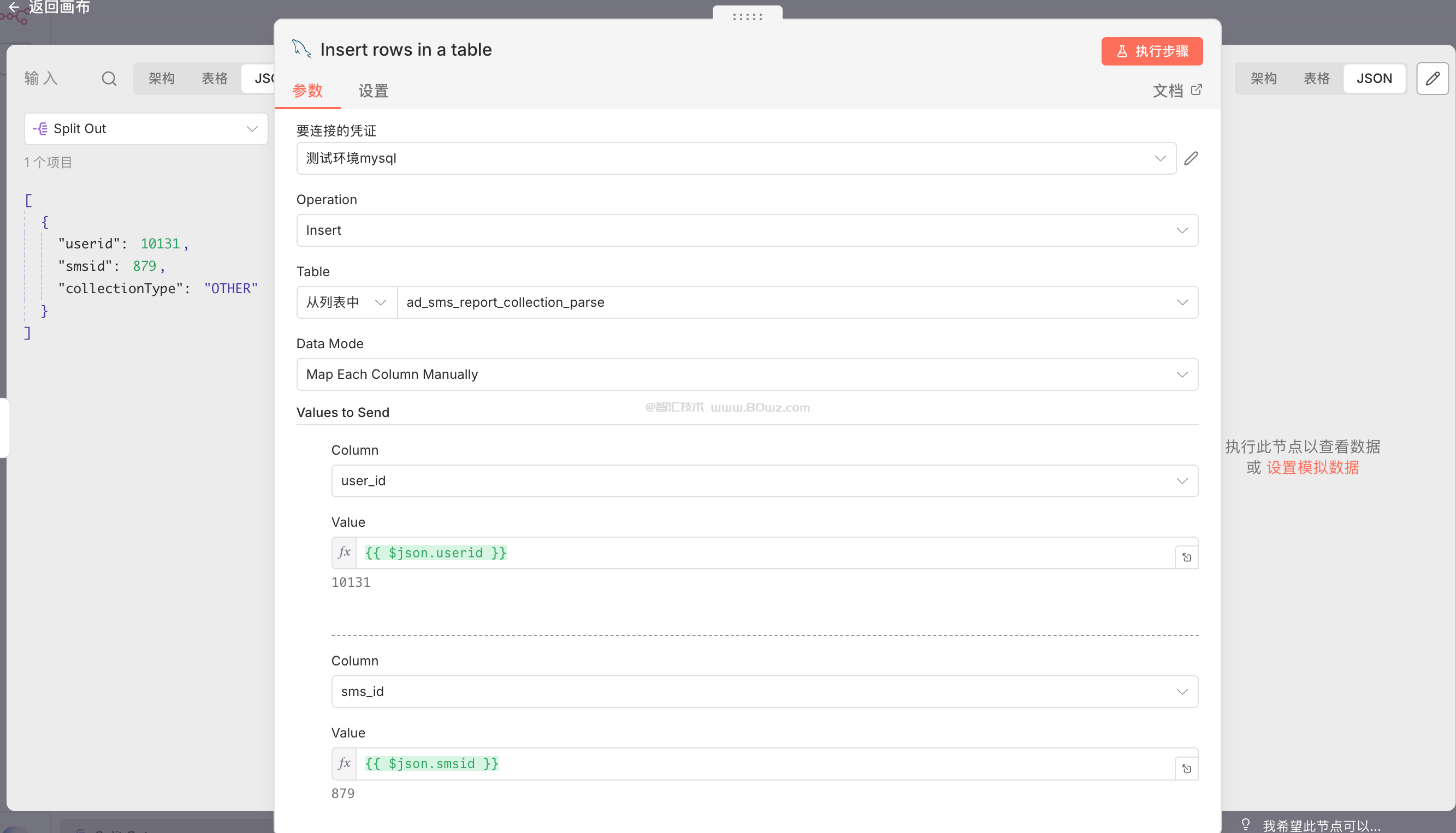Open the user_id column dropdown
Screen dimensions: 1456x833
tap(764, 481)
